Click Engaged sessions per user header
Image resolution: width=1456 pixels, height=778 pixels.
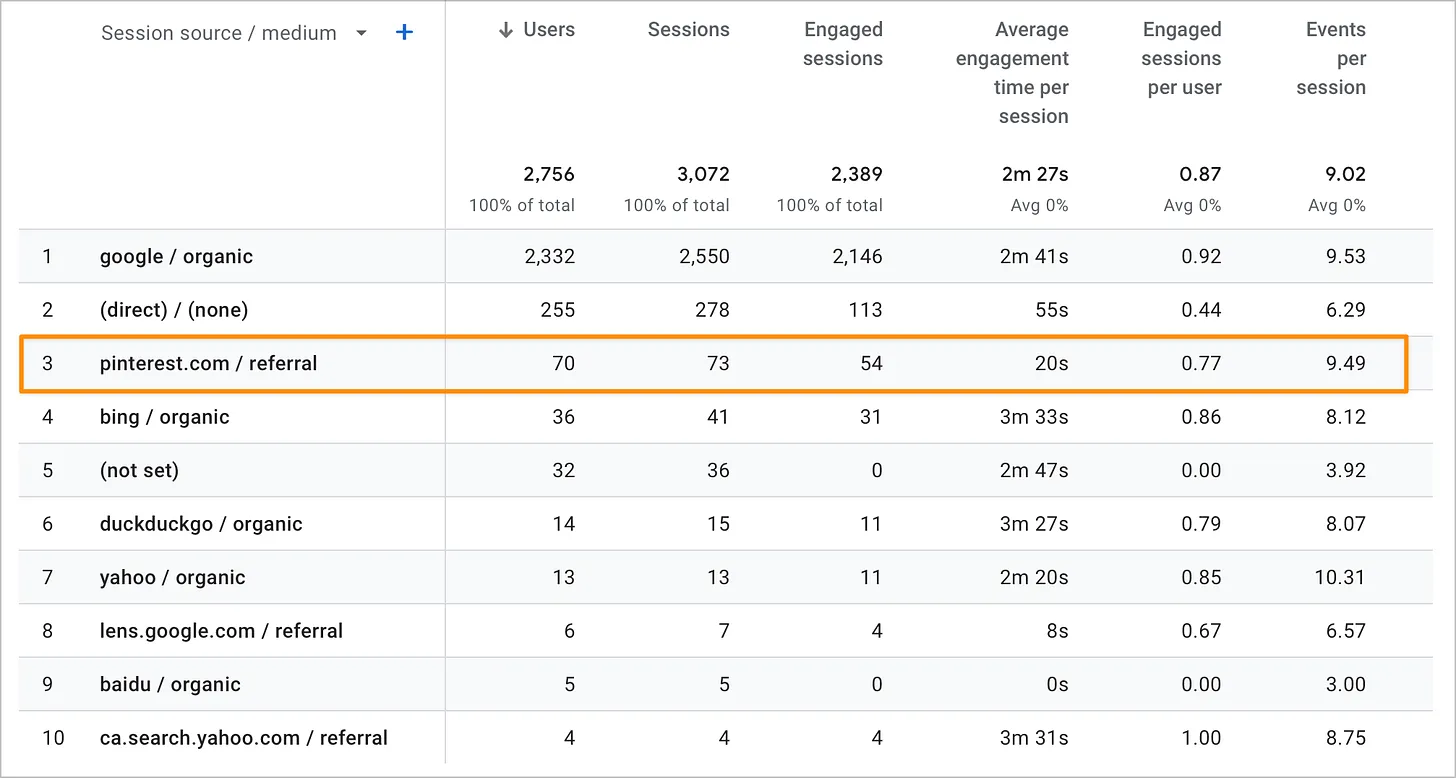point(1181,59)
